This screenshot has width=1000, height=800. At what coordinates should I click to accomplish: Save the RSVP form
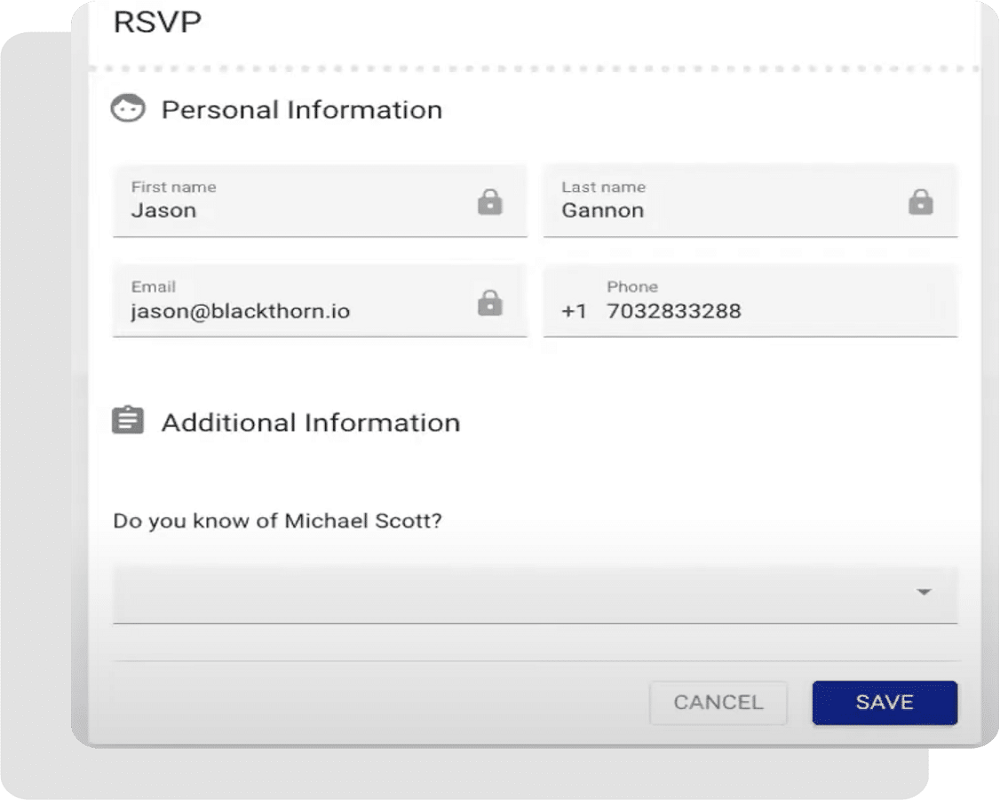(885, 702)
